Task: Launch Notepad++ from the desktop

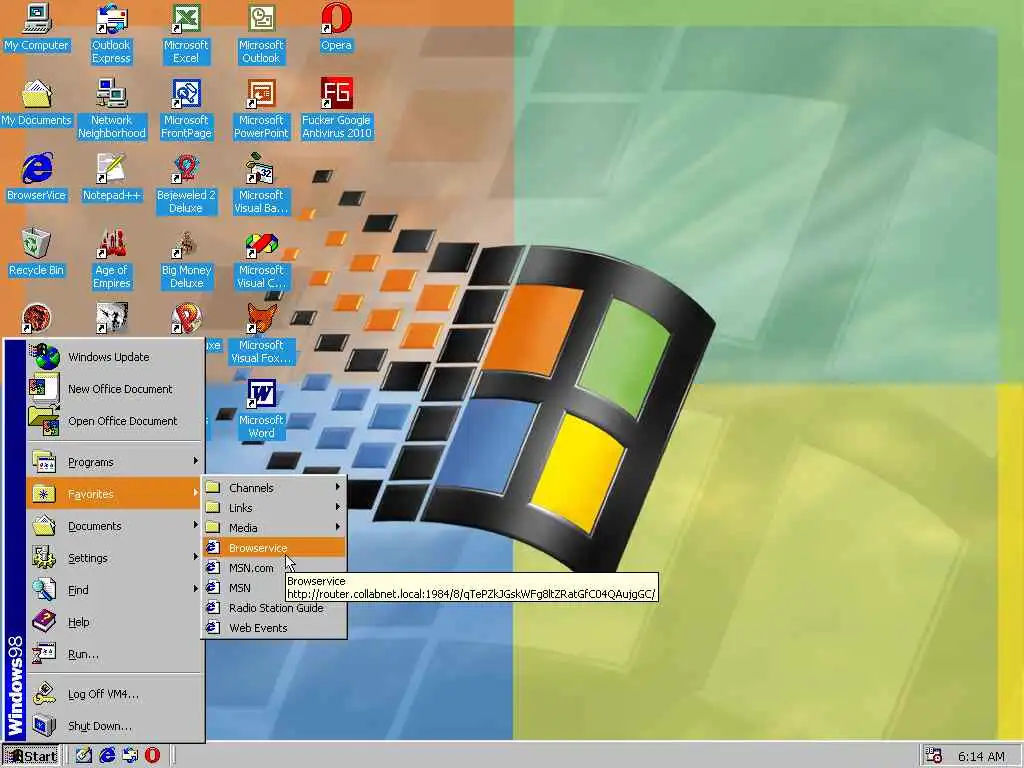Action: pyautogui.click(x=112, y=178)
